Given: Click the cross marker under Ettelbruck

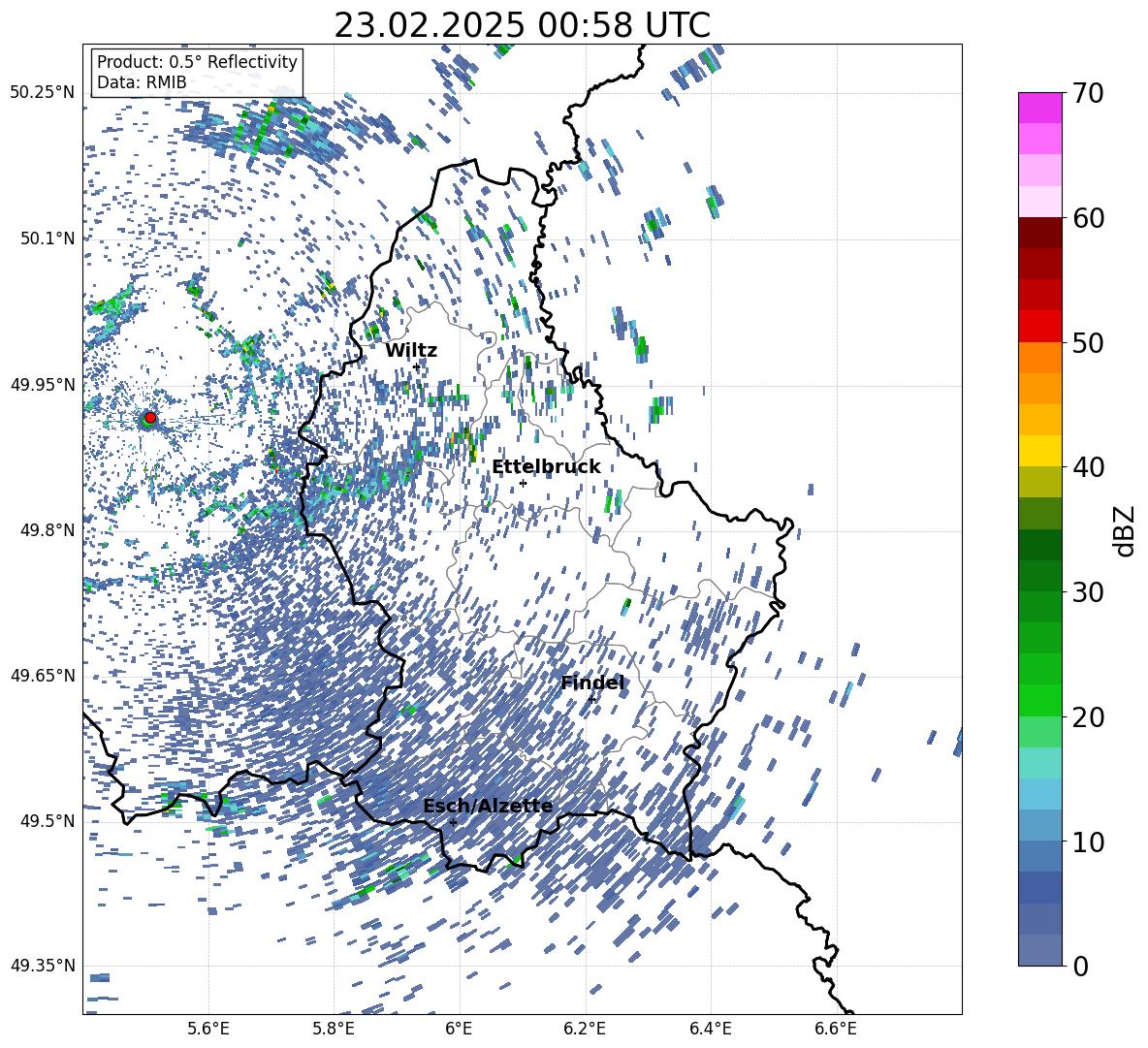Looking at the screenshot, I should [523, 483].
